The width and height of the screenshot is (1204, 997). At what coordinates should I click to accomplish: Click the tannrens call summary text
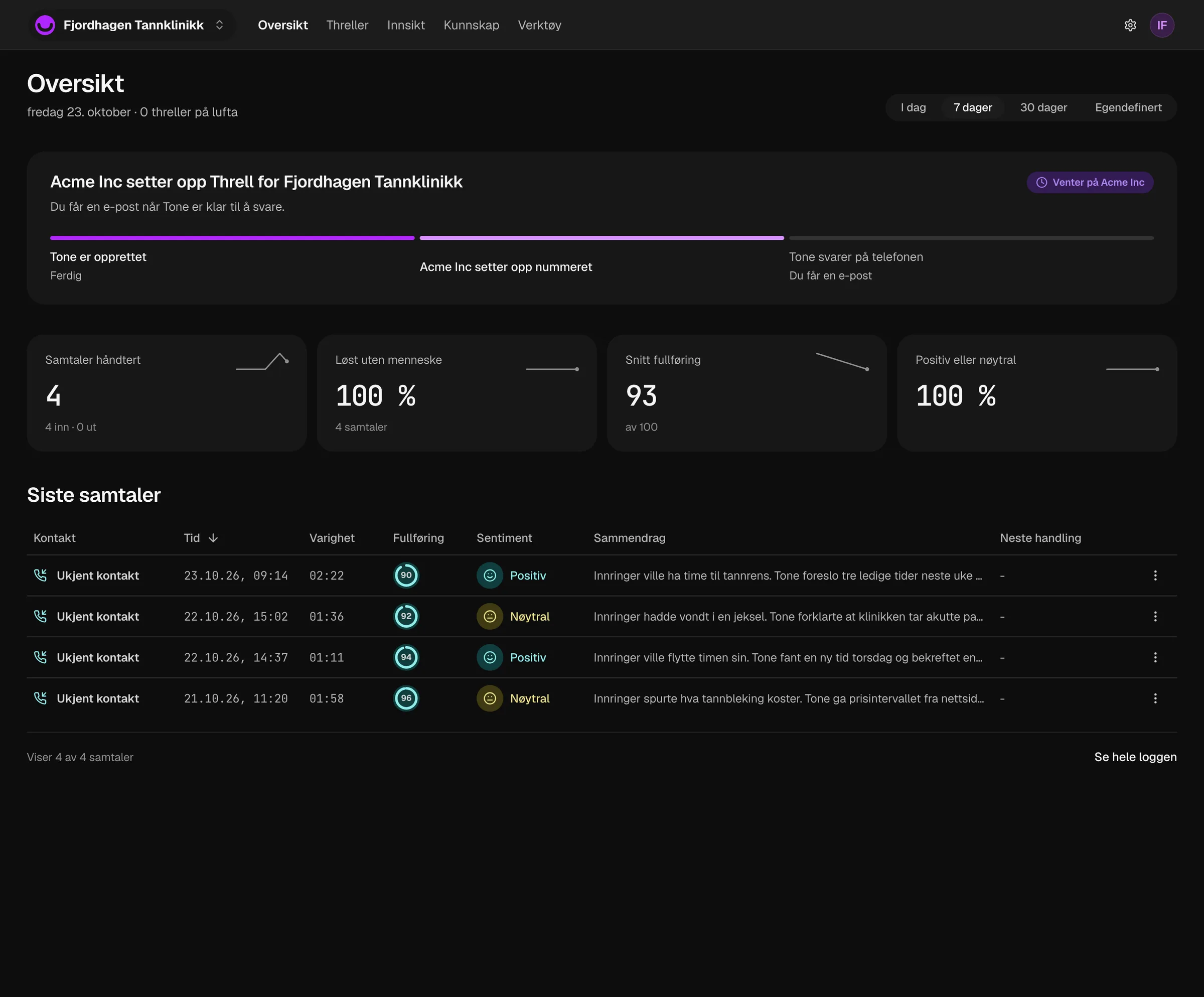pos(788,575)
